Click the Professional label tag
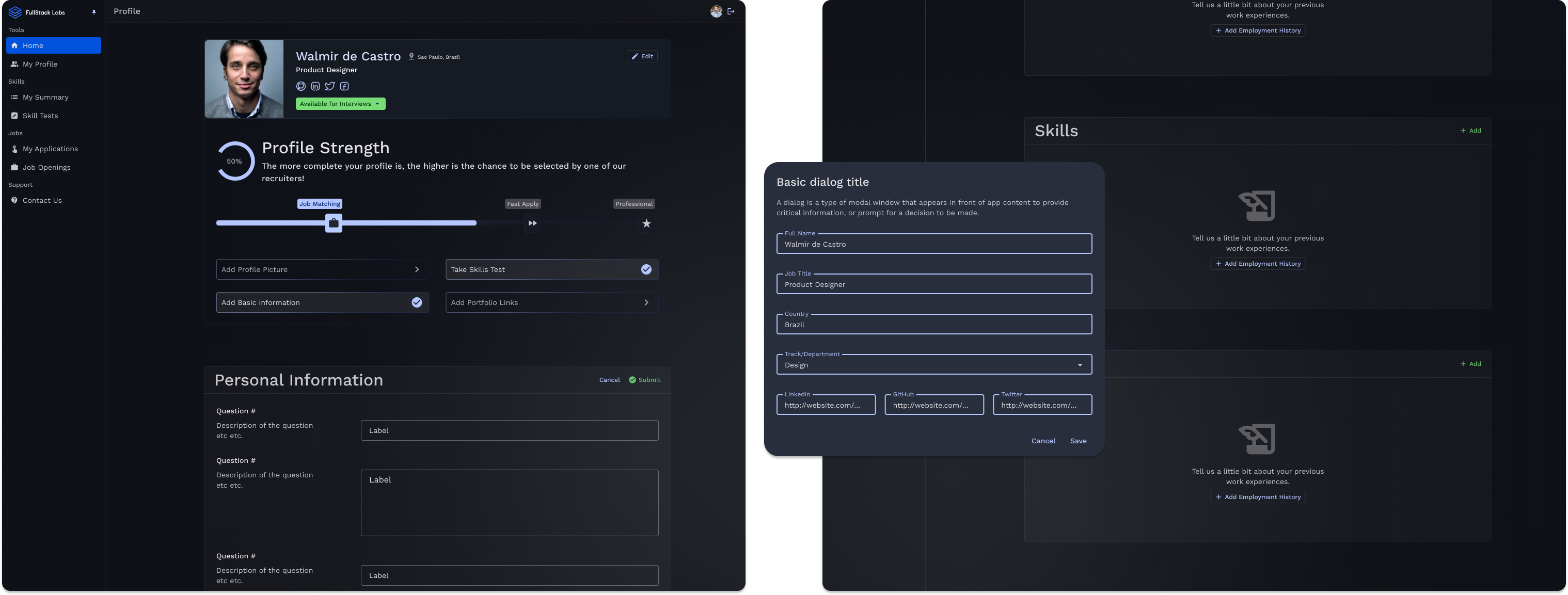The image size is (1568, 595). [x=633, y=204]
